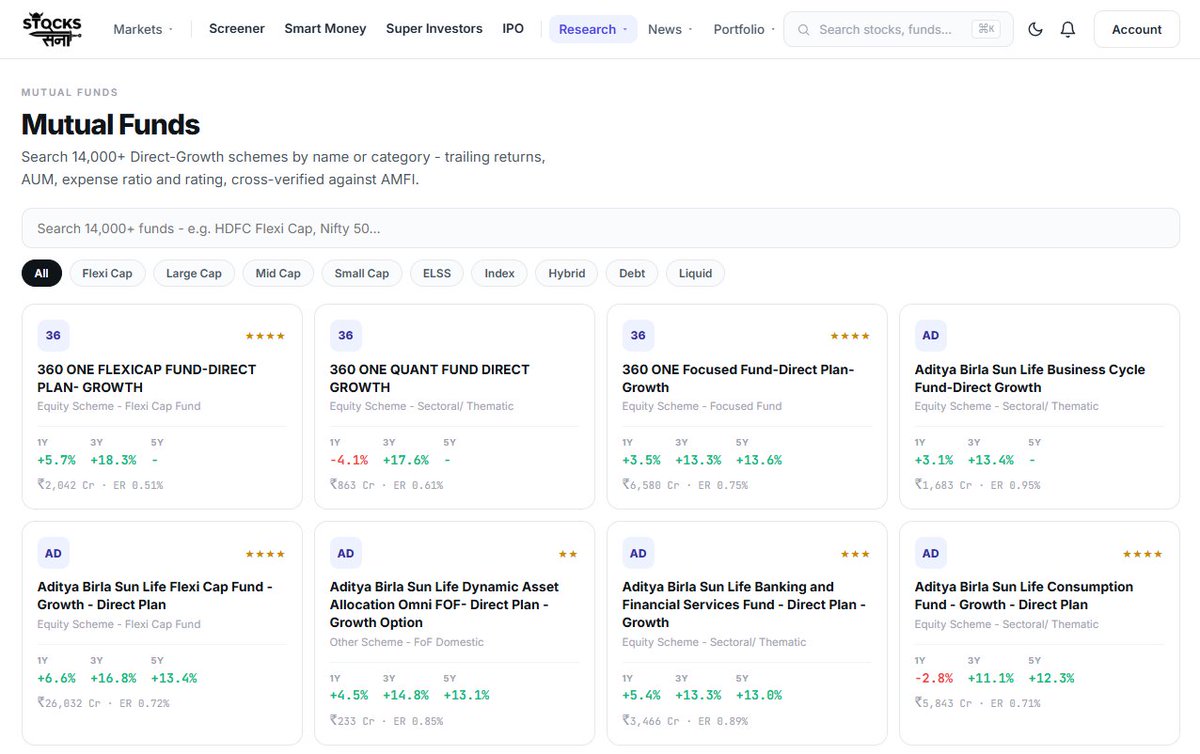This screenshot has height=754, width=1200.
Task: Click ₹1,683 Cr · ER 0.95% text
Action: point(977,485)
